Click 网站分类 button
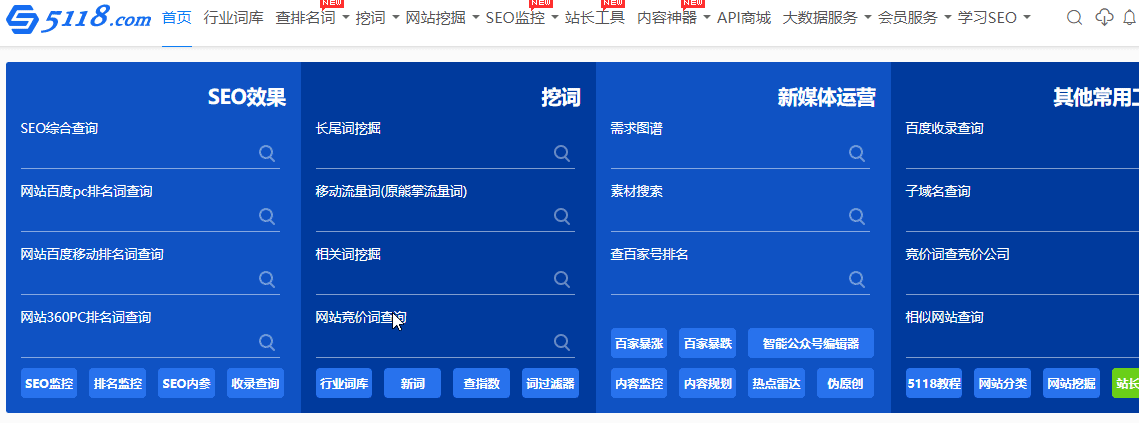Screen dimensions: 1139x423 1002,383
